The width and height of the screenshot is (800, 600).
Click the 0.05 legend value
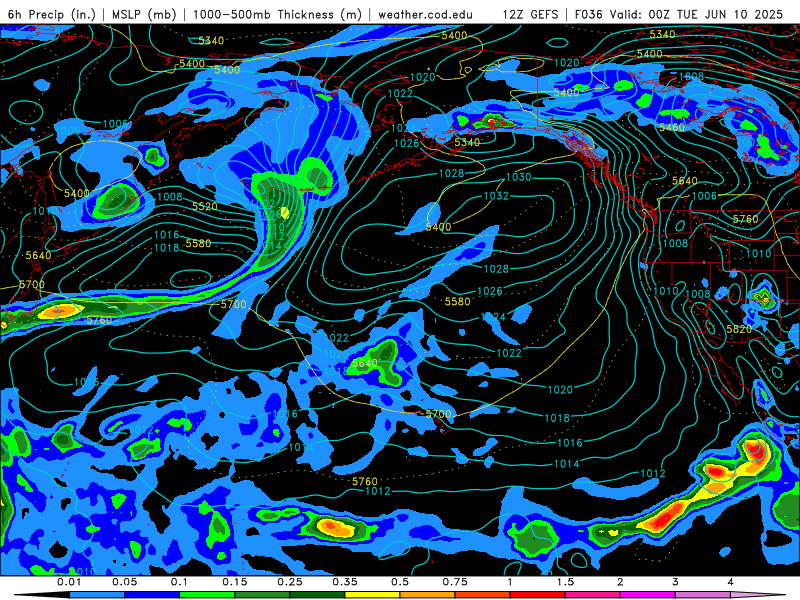(124, 582)
